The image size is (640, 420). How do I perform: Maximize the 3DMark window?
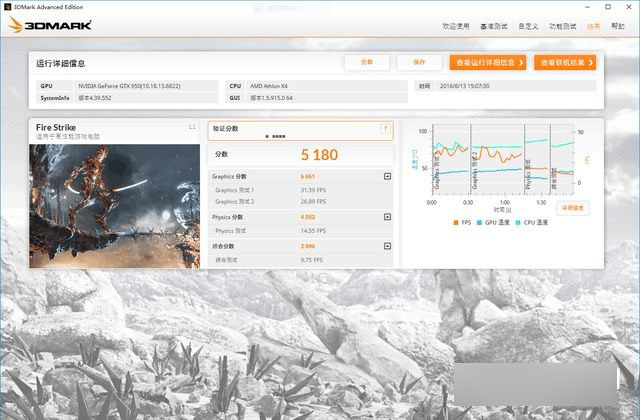click(x=608, y=7)
